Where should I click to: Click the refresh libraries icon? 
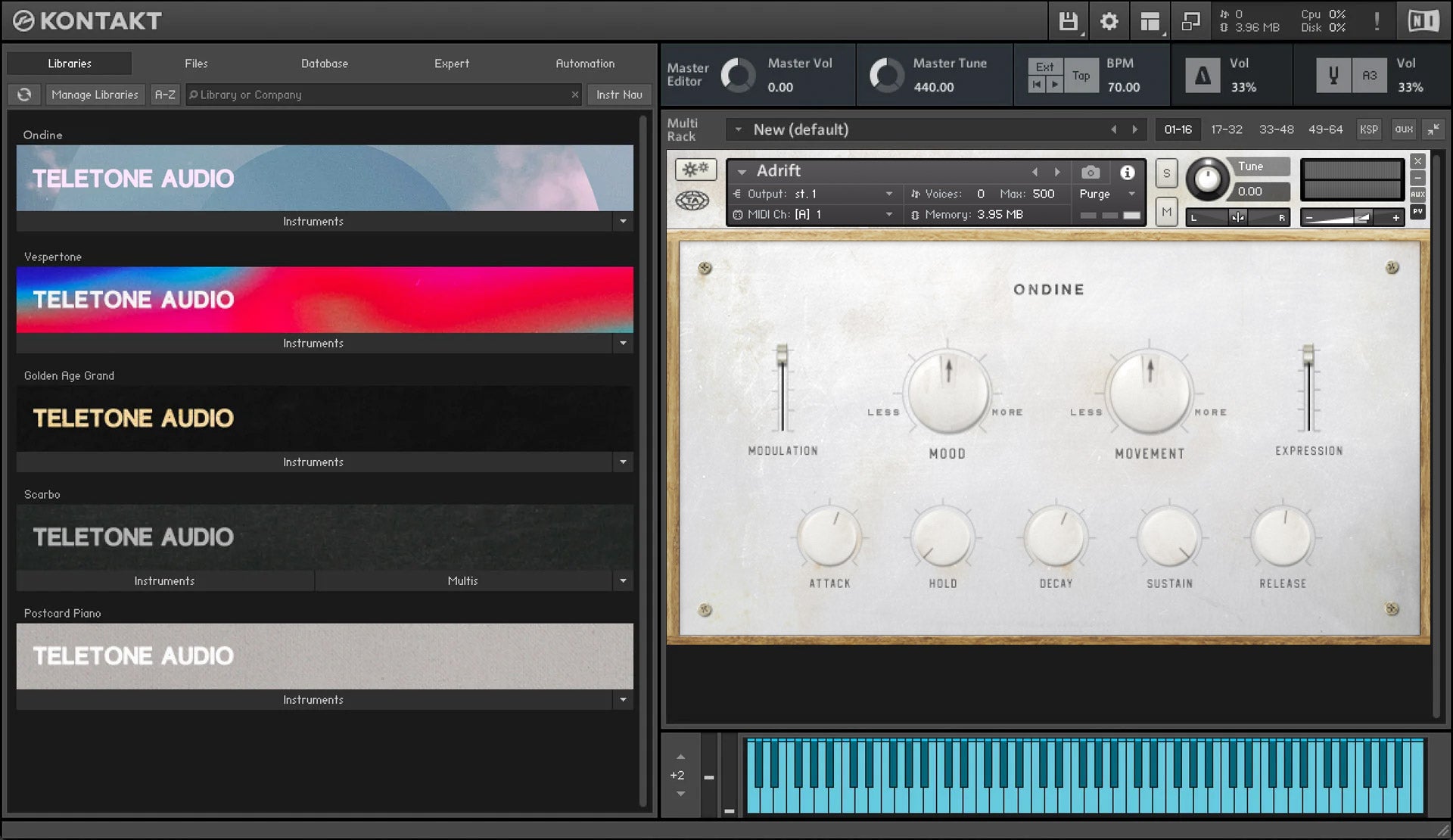coord(24,95)
